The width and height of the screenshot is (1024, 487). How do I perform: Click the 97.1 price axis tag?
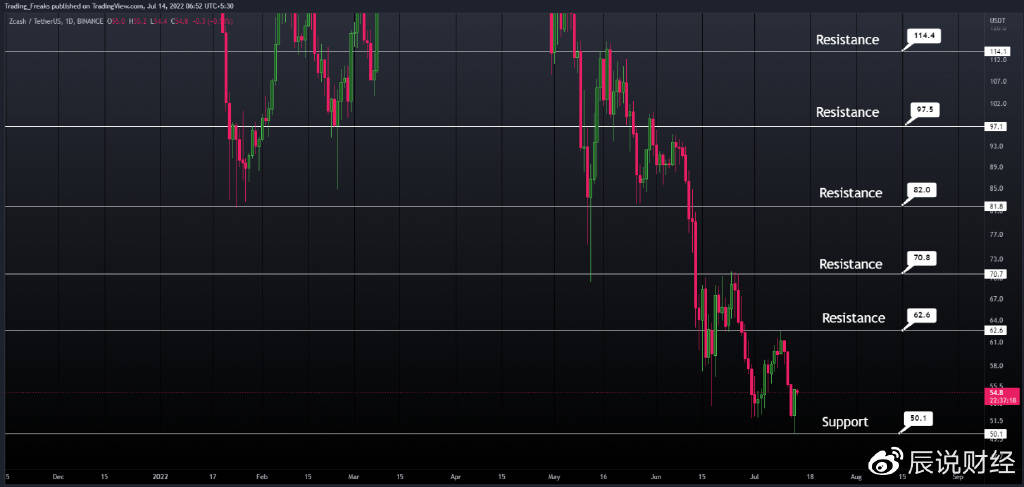tap(996, 127)
